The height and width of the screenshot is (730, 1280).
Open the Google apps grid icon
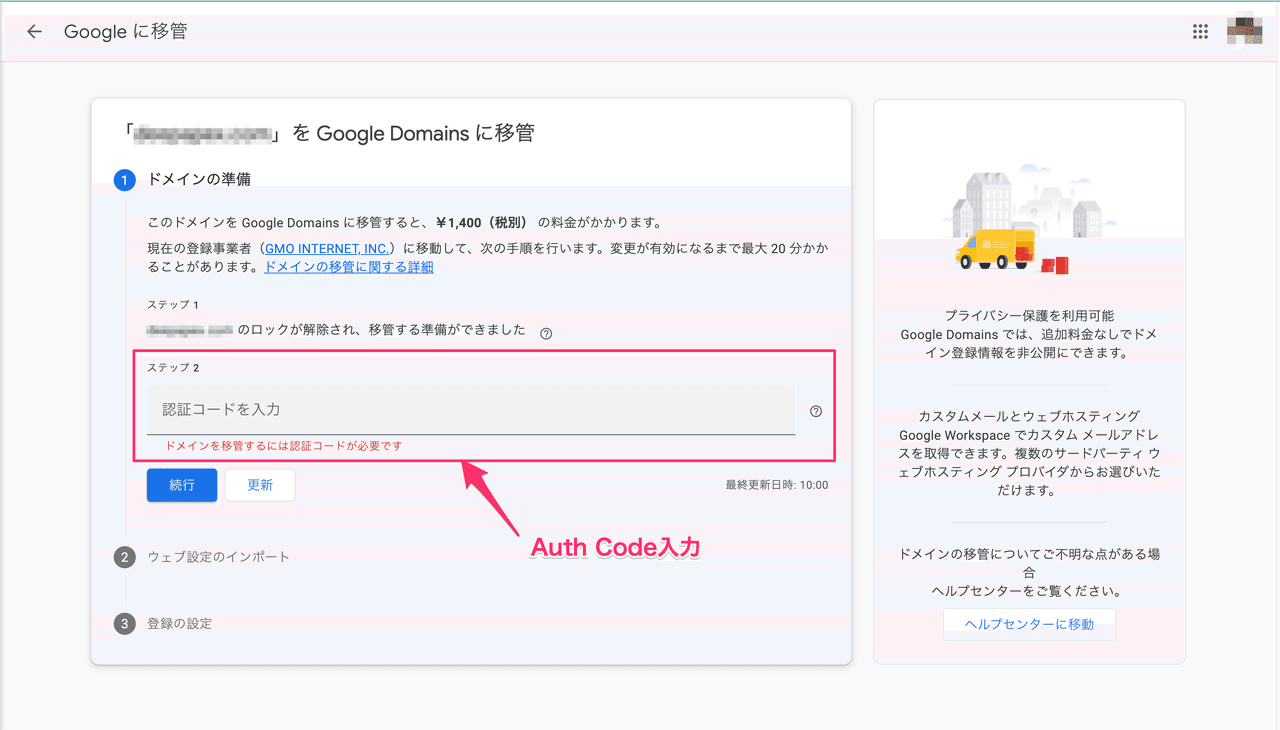tap(1199, 31)
